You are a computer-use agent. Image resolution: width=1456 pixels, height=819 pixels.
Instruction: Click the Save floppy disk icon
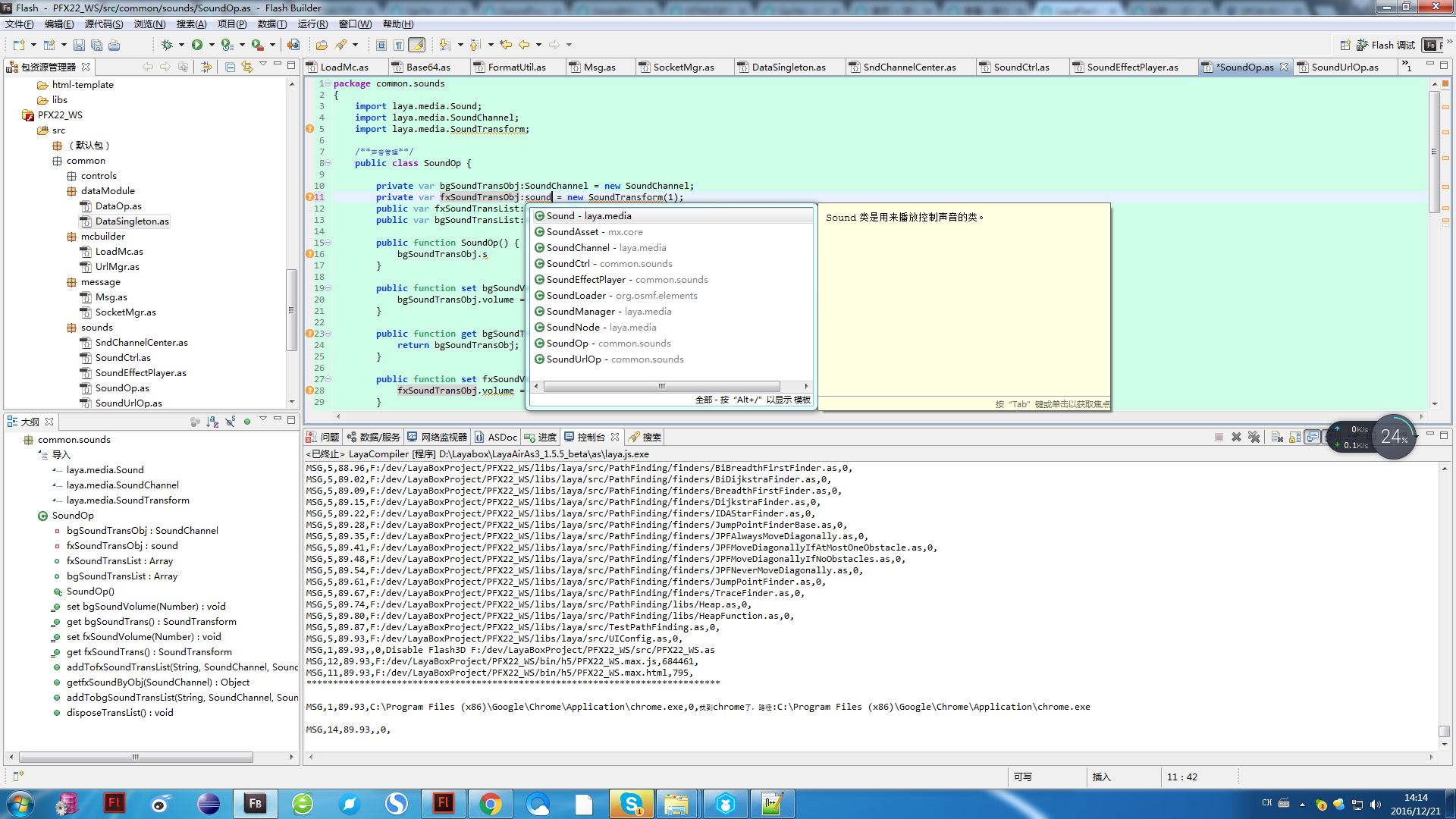(x=77, y=45)
